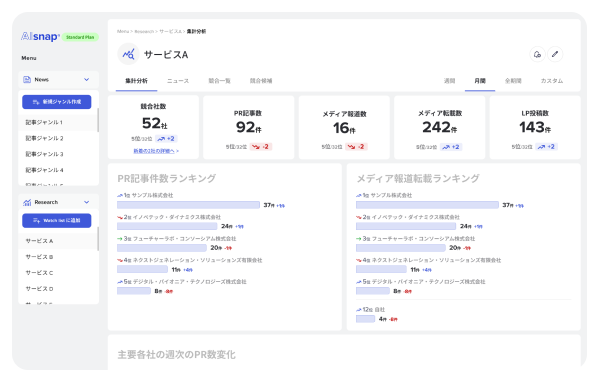Screen dimensions: 599x382
Task: Open the 新着の2社の詳細へ link
Action: [x=156, y=151]
